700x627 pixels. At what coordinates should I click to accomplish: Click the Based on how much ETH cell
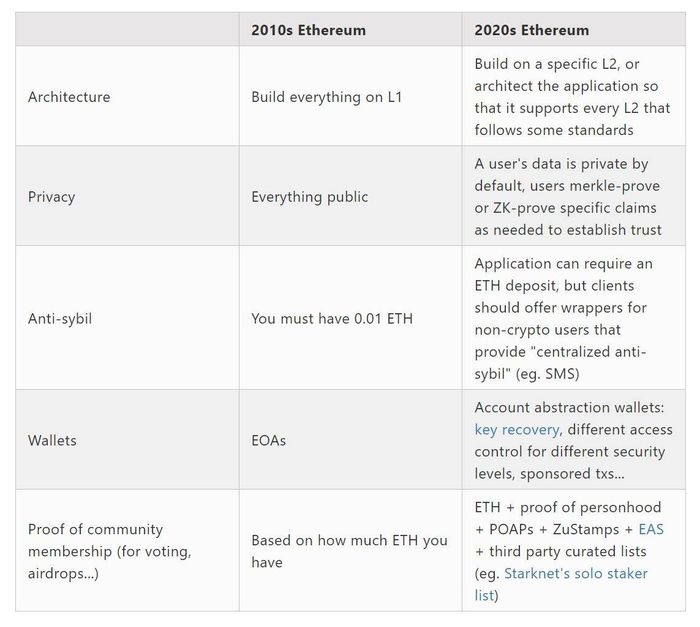point(350,551)
